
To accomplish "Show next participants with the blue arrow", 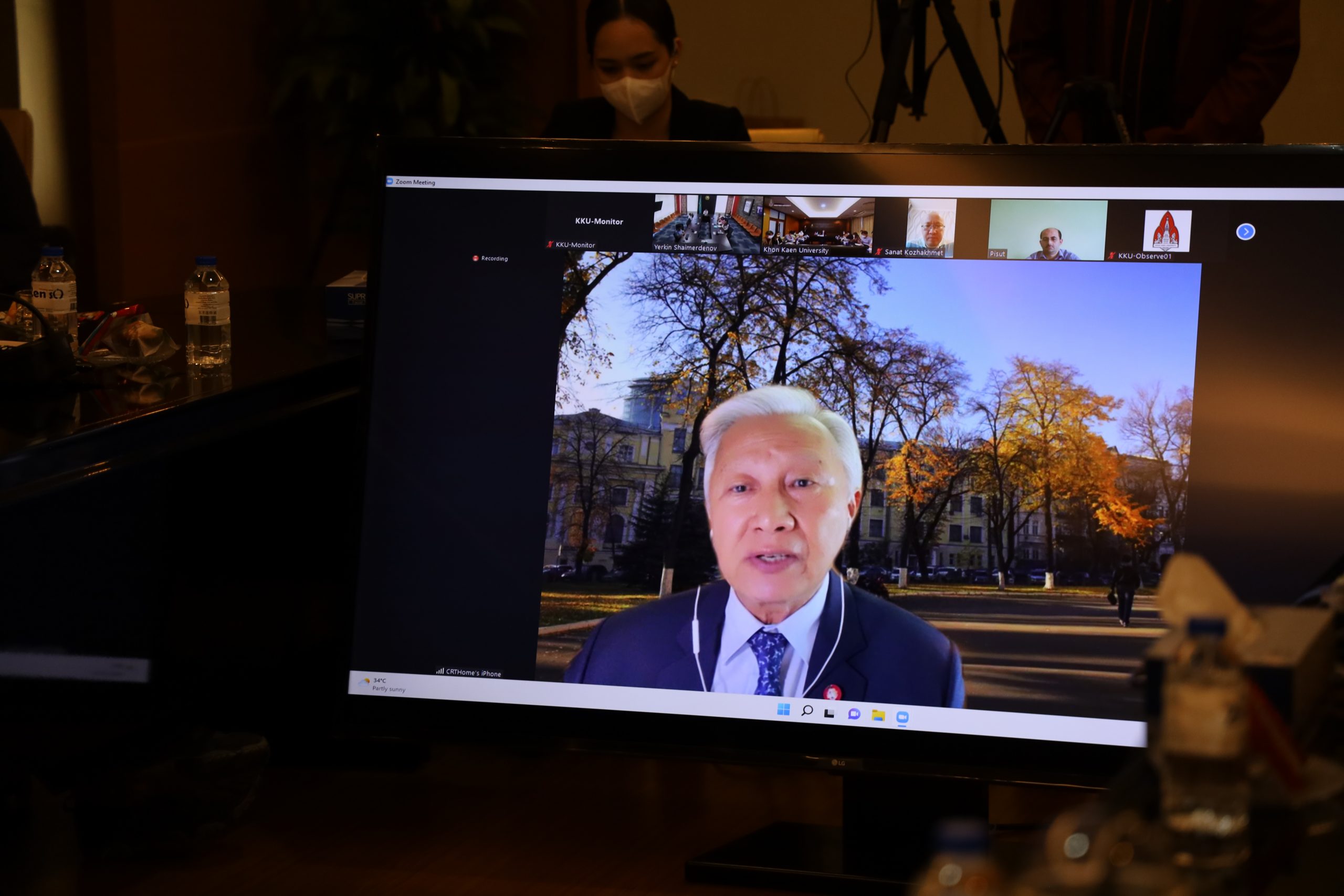I will pyautogui.click(x=1245, y=231).
